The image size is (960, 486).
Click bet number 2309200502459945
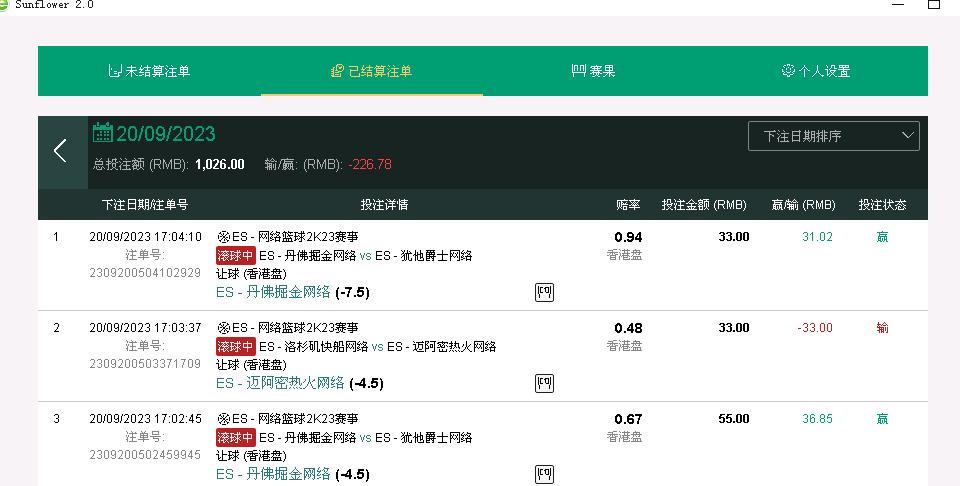(145, 455)
